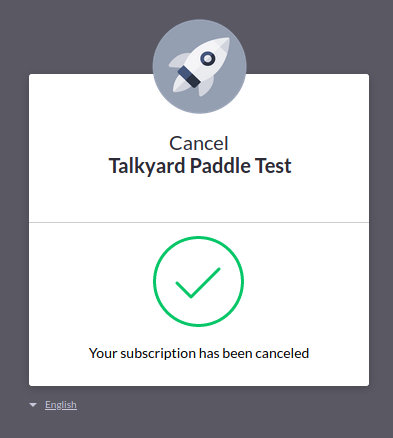The image size is (393, 438).
Task: Click the dark blue band on the rocket
Action: pyautogui.click(x=189, y=76)
